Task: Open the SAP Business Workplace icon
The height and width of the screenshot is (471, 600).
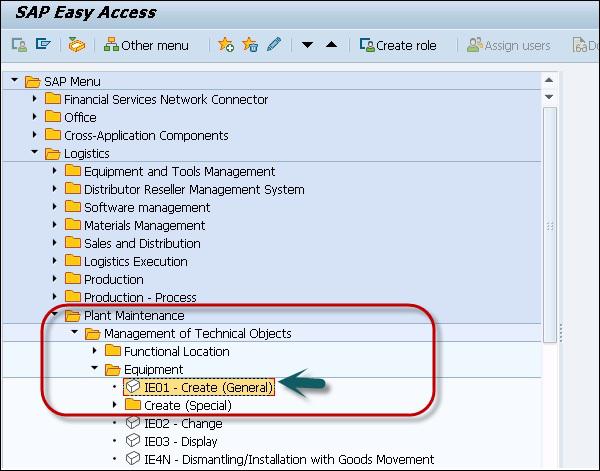Action: [77, 45]
